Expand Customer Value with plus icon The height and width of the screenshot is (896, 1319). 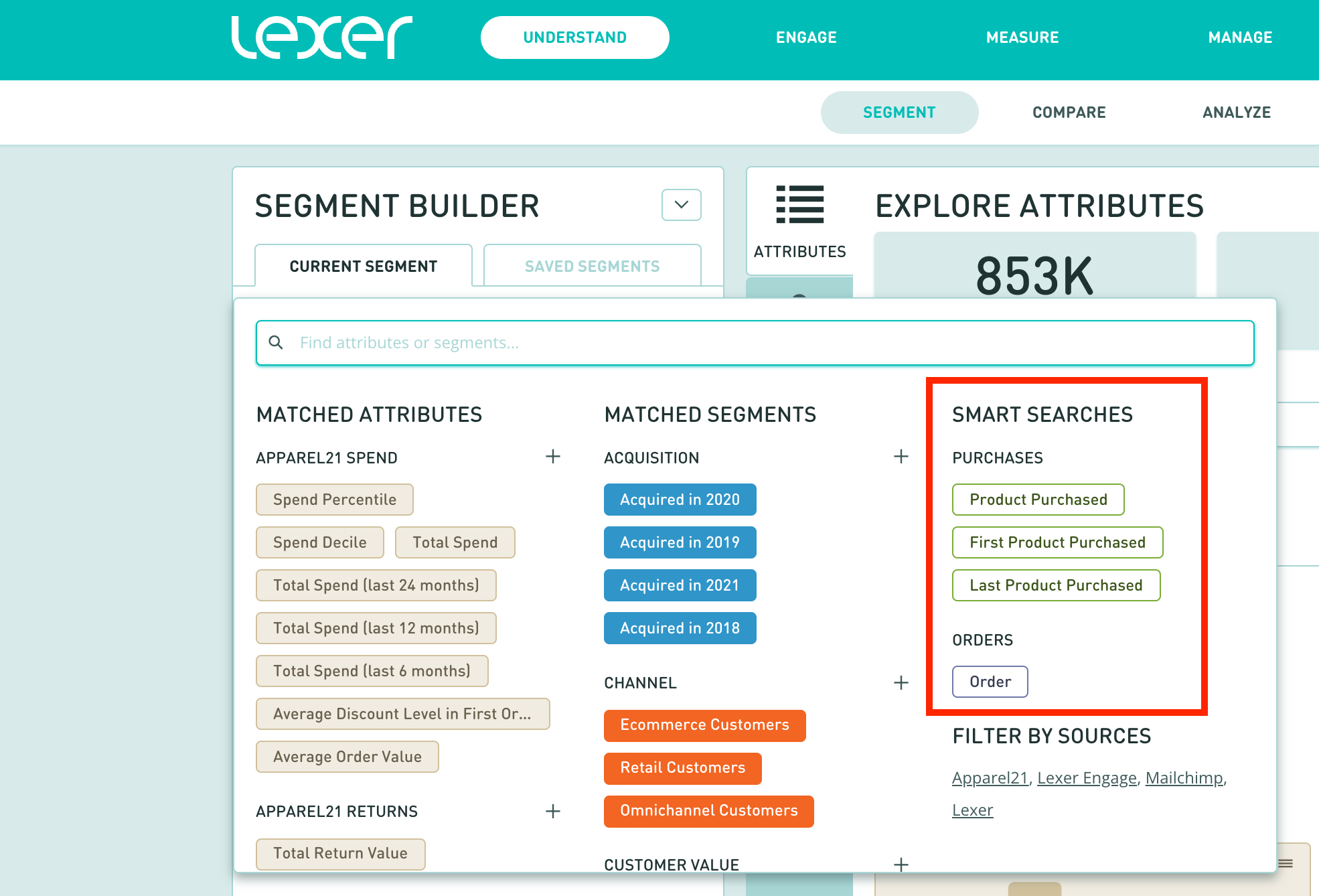pyautogui.click(x=901, y=865)
